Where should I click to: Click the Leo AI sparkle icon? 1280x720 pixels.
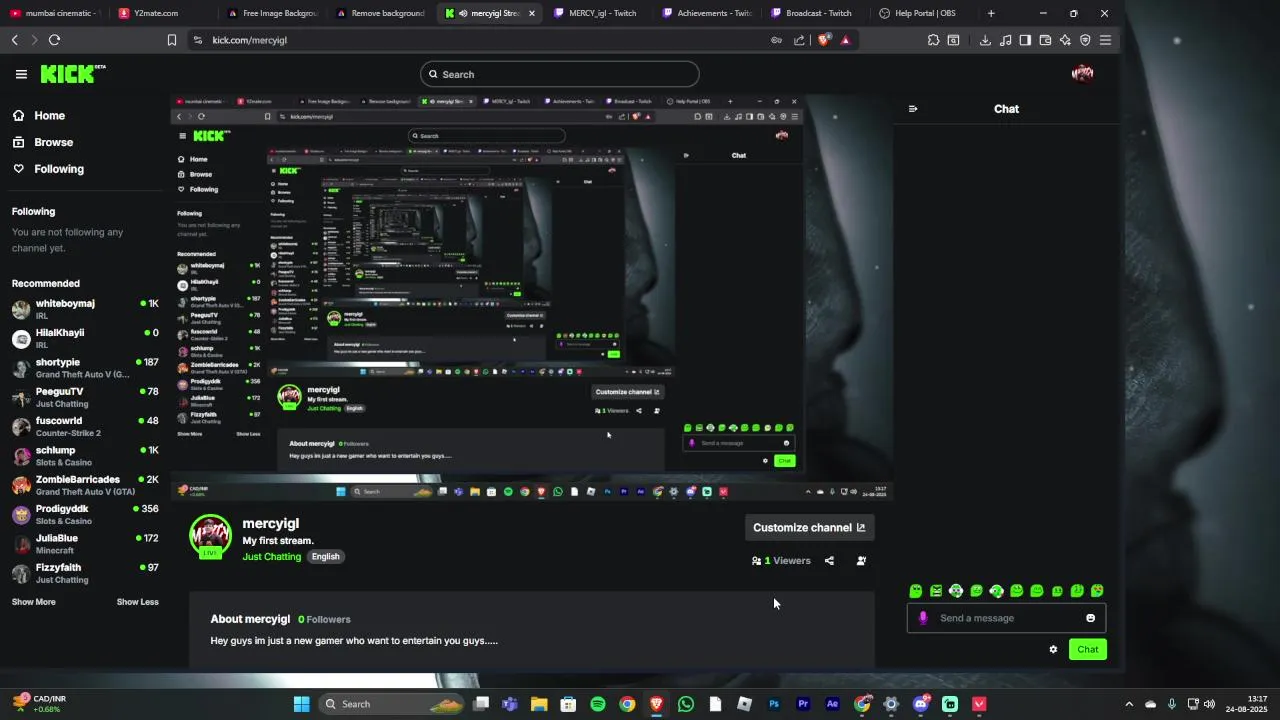pyautogui.click(x=1065, y=40)
